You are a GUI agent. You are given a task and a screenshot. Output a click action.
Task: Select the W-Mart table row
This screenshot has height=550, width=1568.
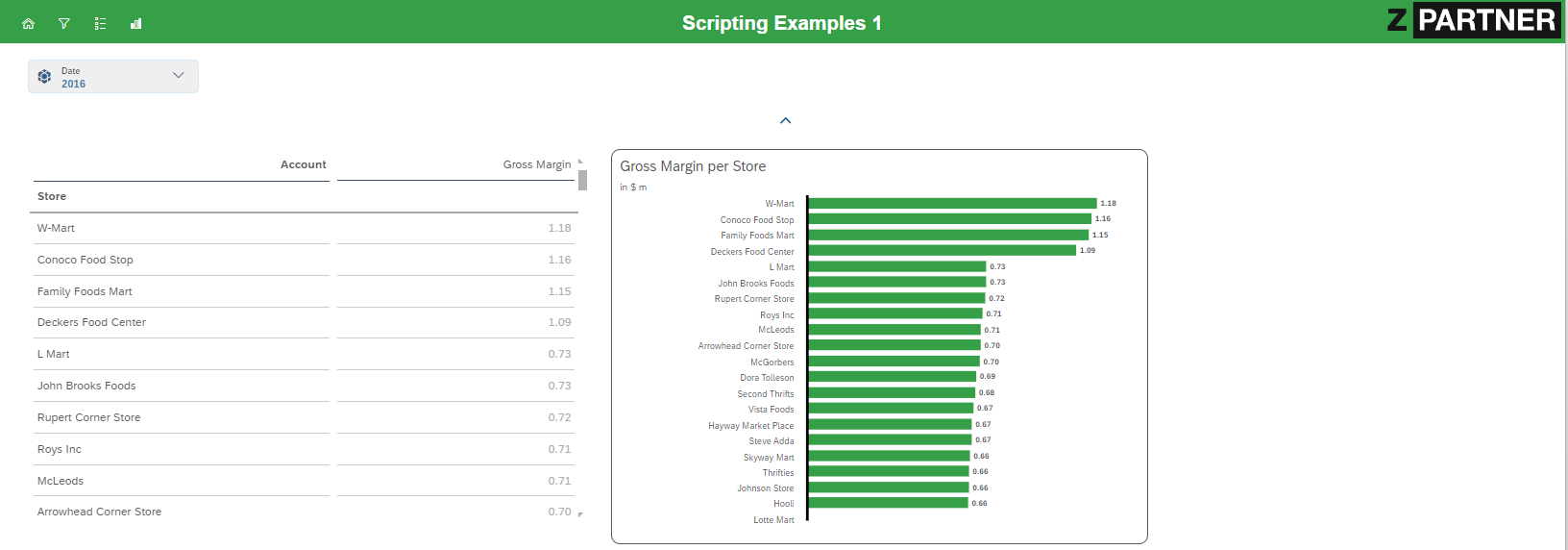point(305,228)
